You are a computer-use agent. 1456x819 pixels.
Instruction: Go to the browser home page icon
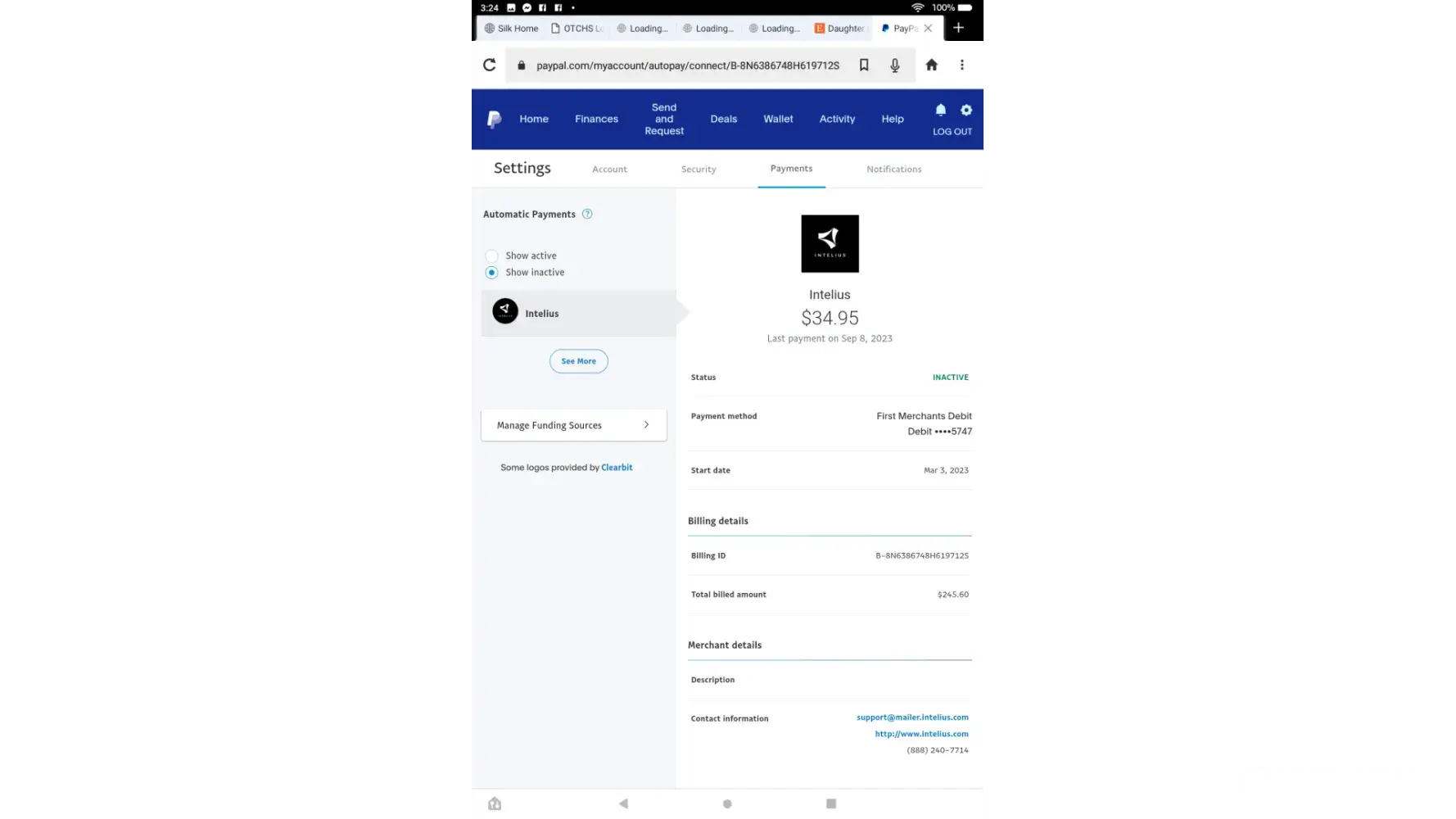[x=931, y=65]
